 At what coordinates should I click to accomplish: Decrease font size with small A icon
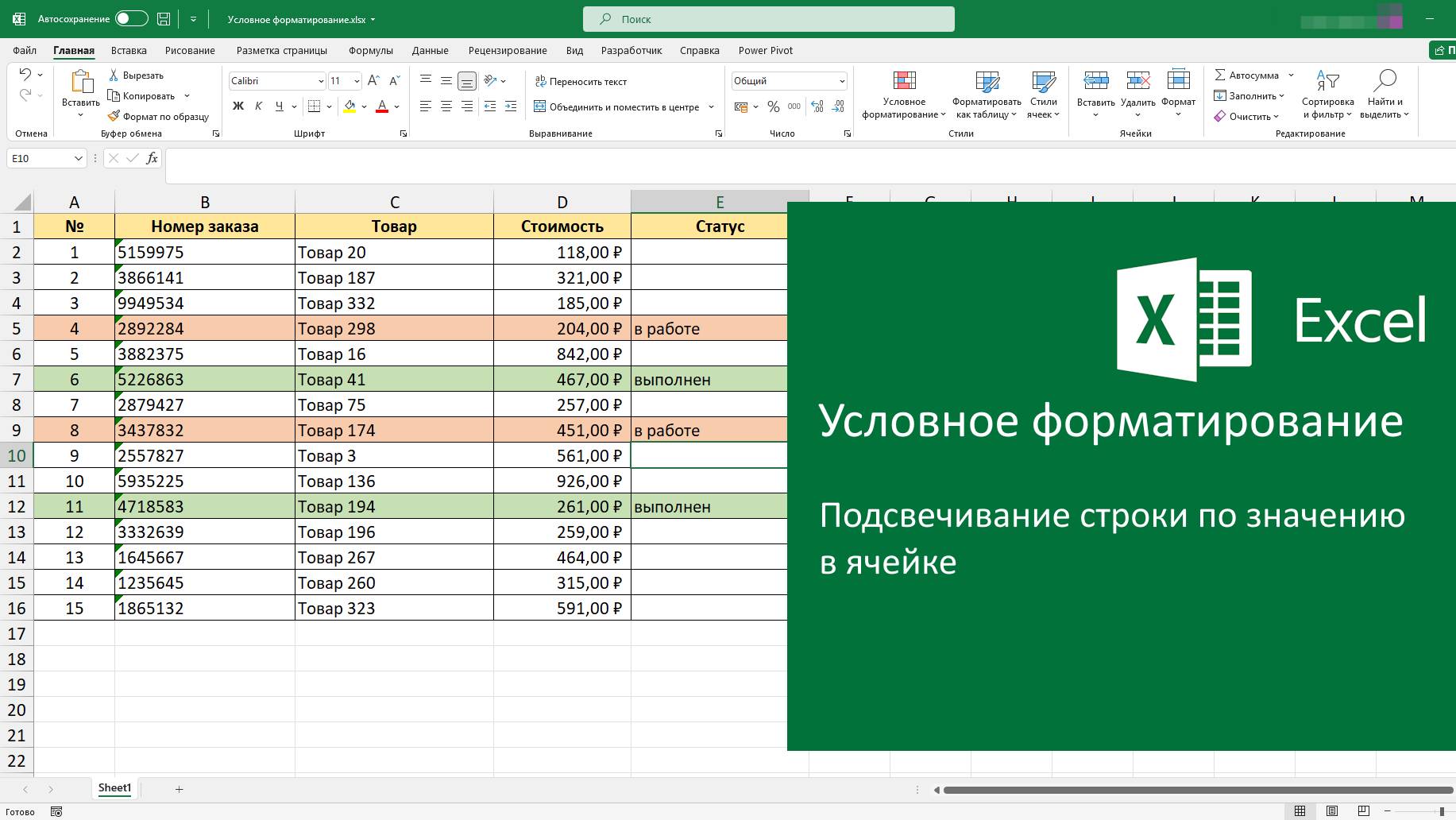(394, 80)
